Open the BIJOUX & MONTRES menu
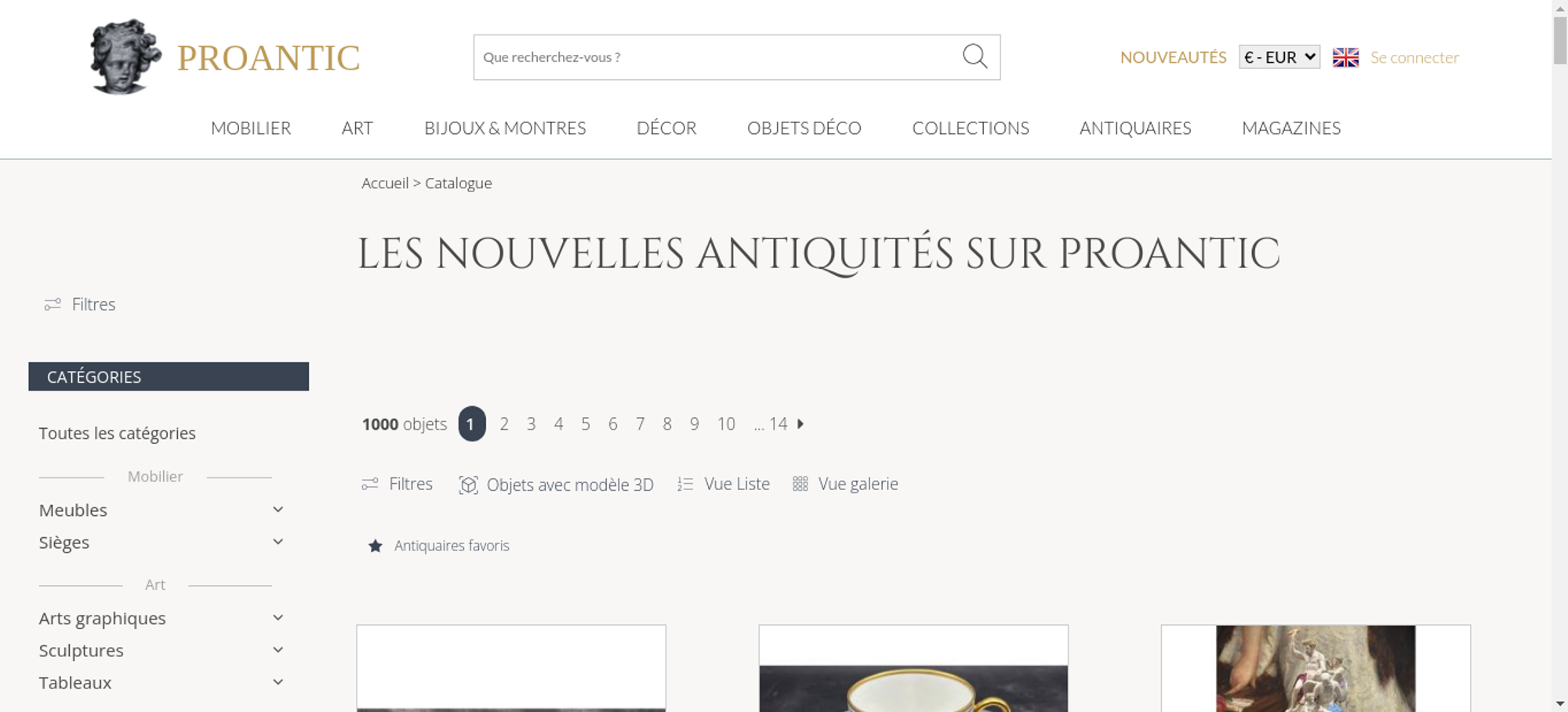This screenshot has width=1568, height=712. coord(505,128)
